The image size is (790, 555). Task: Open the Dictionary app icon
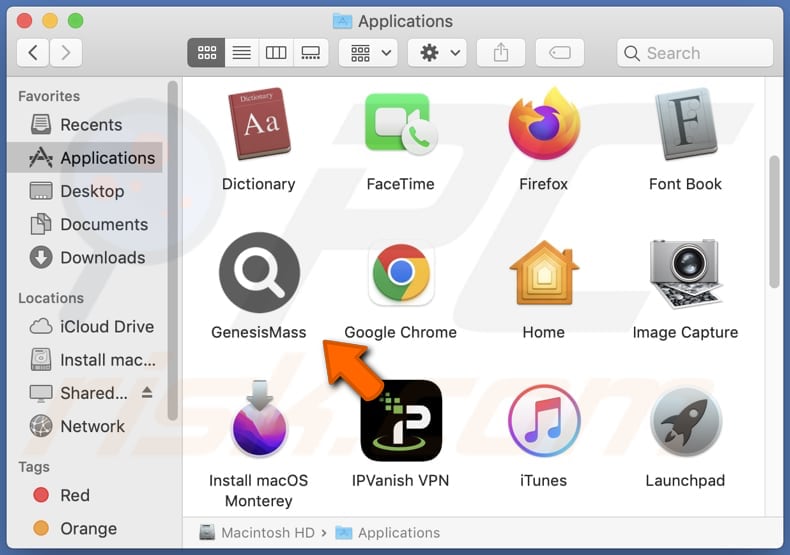pos(259,124)
